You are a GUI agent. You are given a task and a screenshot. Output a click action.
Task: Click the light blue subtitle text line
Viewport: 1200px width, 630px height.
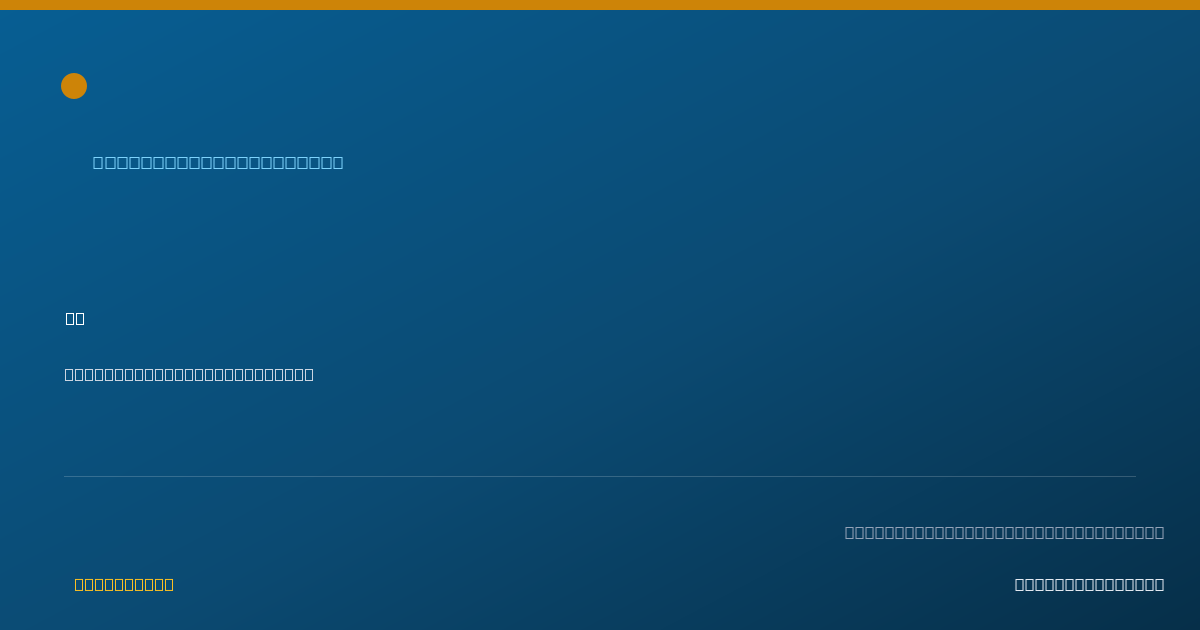coord(218,162)
